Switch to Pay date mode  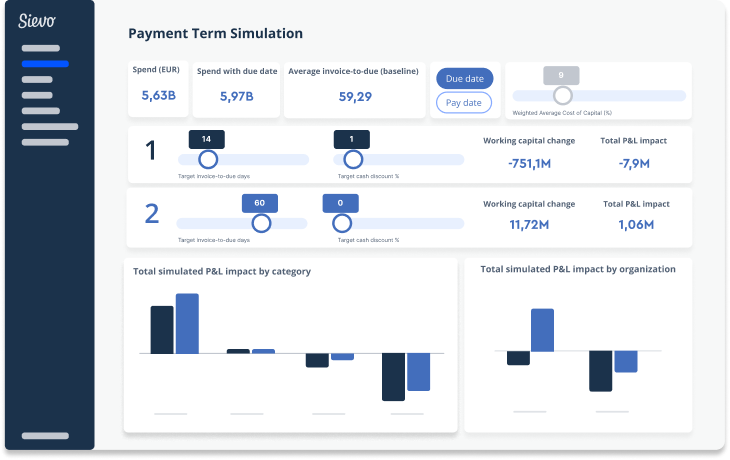click(x=464, y=102)
